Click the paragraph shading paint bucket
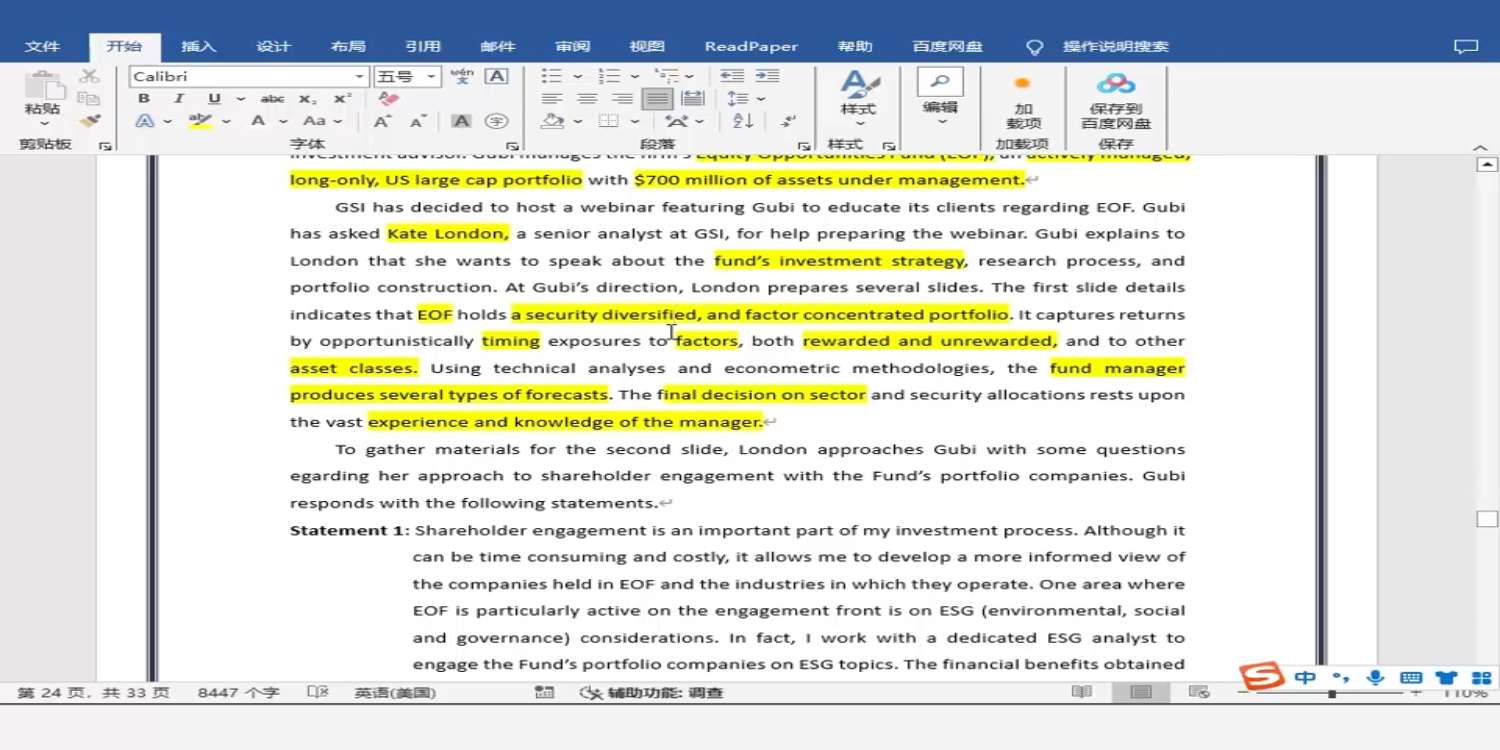1500x750 pixels. (553, 121)
